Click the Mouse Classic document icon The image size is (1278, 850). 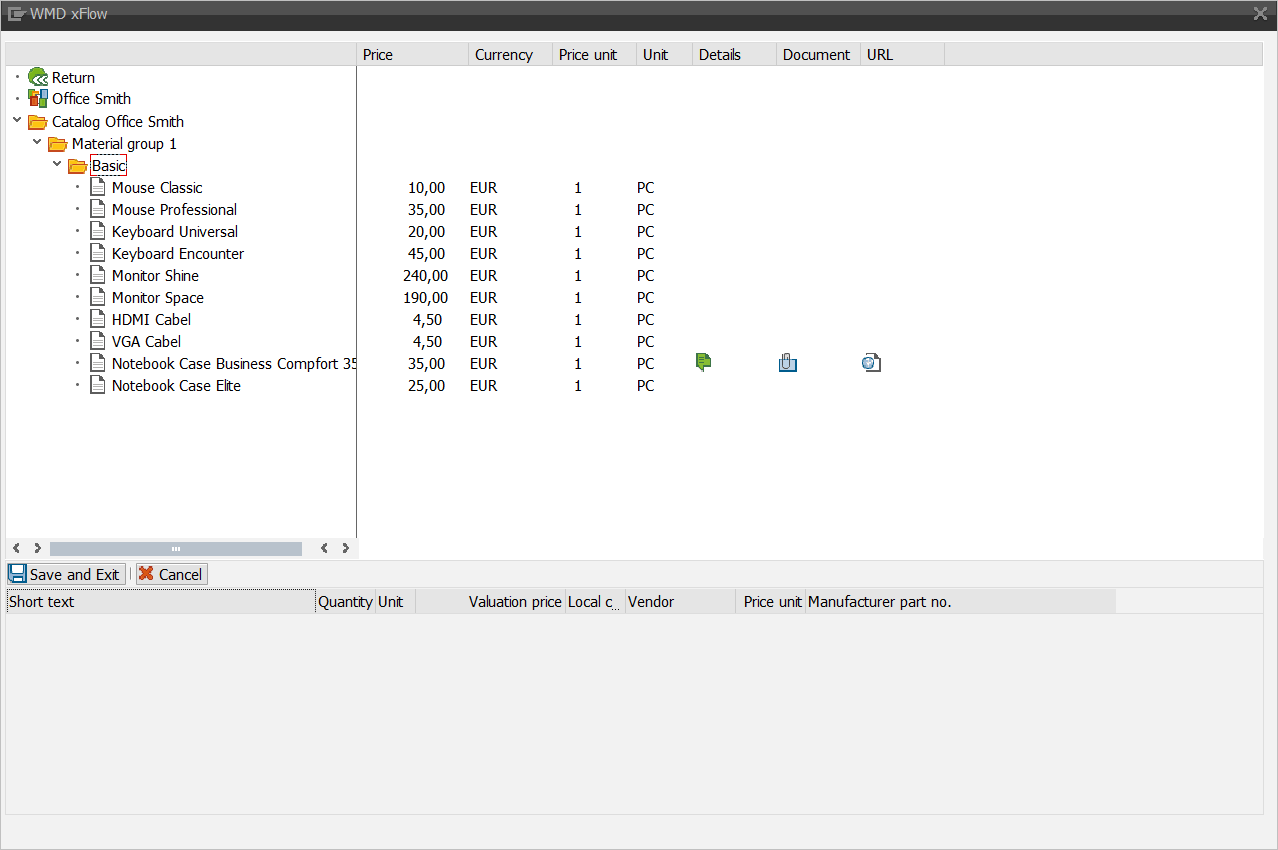[x=98, y=187]
